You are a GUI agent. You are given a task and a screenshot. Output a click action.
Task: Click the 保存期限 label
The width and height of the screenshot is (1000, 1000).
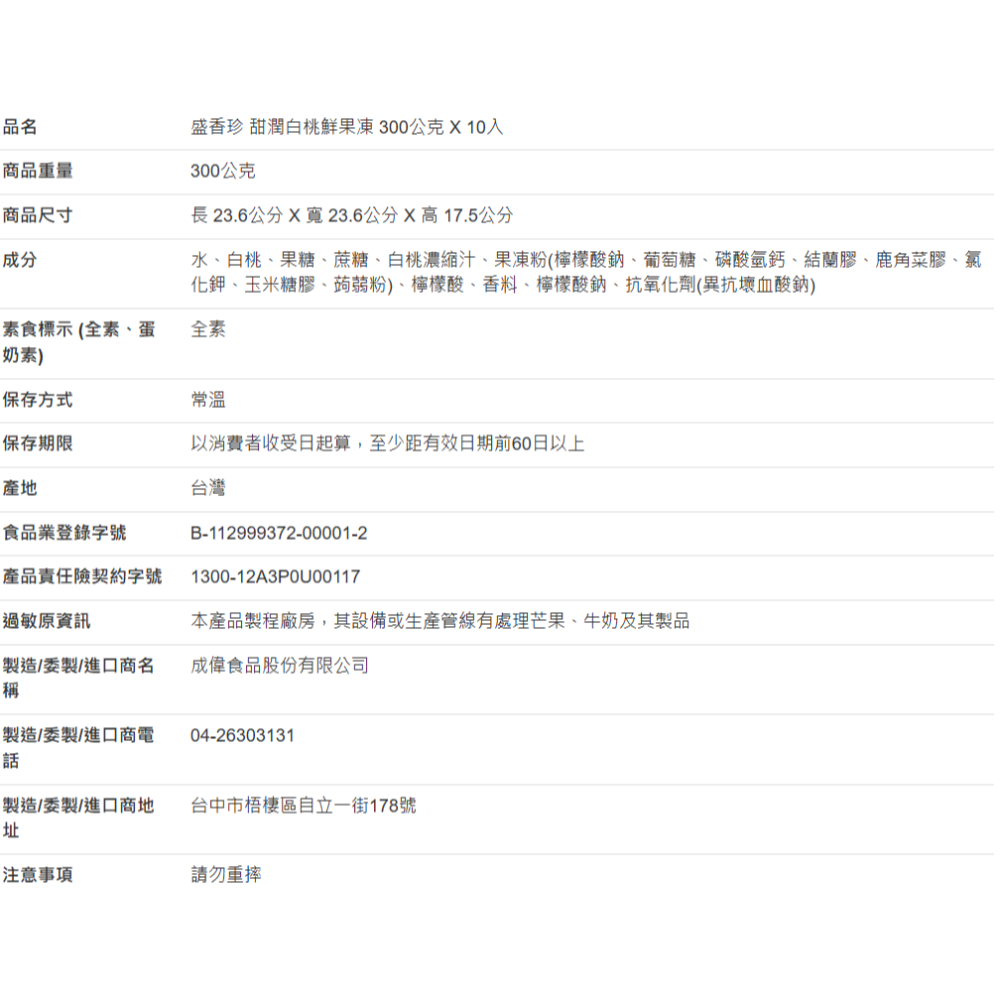tap(38, 443)
